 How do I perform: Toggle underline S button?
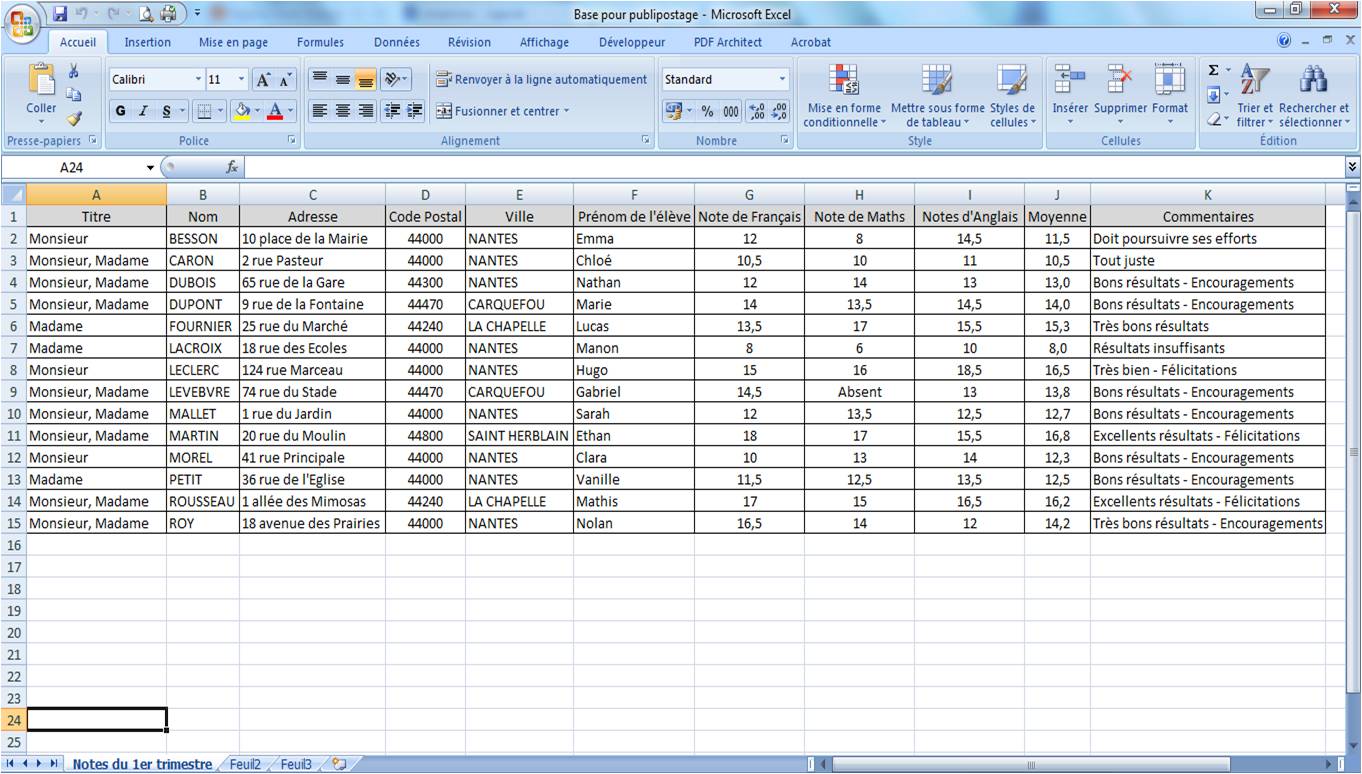click(x=166, y=111)
